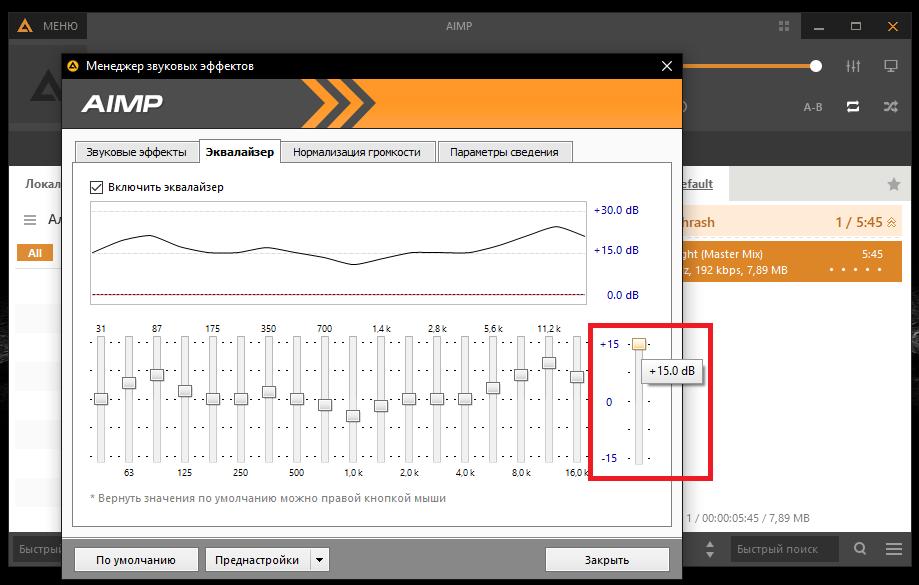
Task: Click the main window volume slider knob
Action: pos(816,66)
